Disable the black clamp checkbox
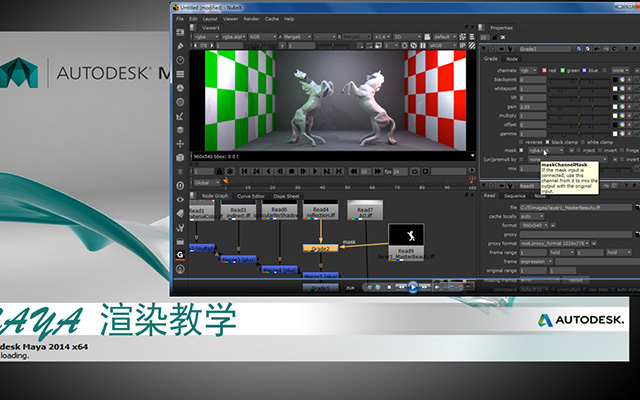The image size is (640, 400). coord(547,142)
